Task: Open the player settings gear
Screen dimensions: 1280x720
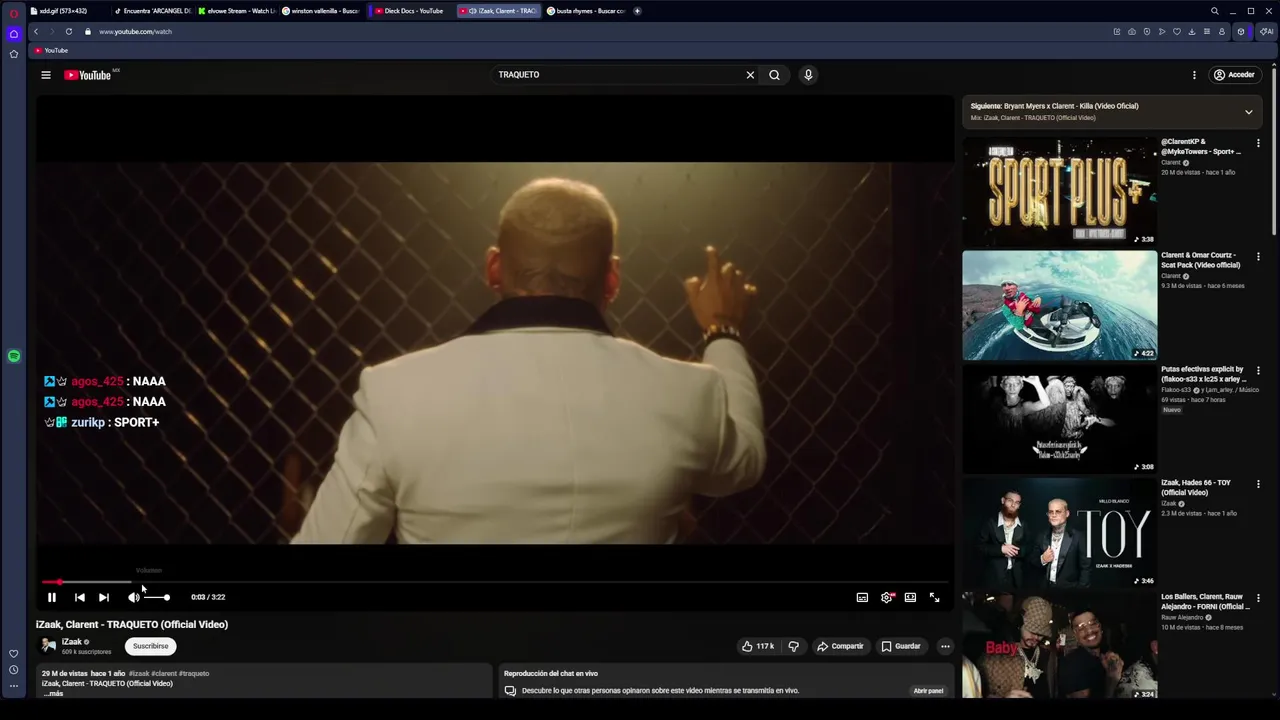Action: pos(887,597)
